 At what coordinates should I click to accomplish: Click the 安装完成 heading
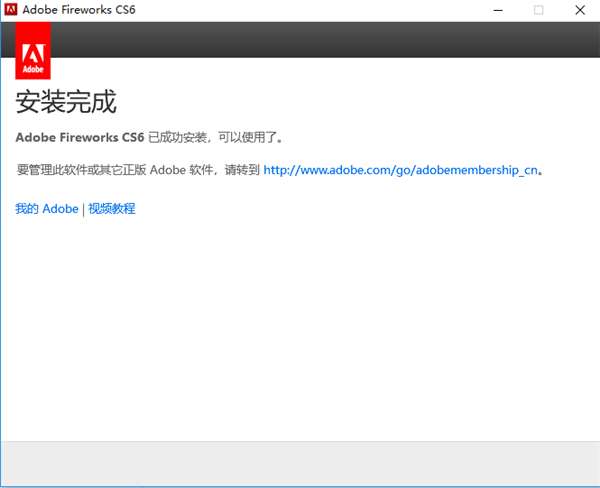tap(66, 102)
